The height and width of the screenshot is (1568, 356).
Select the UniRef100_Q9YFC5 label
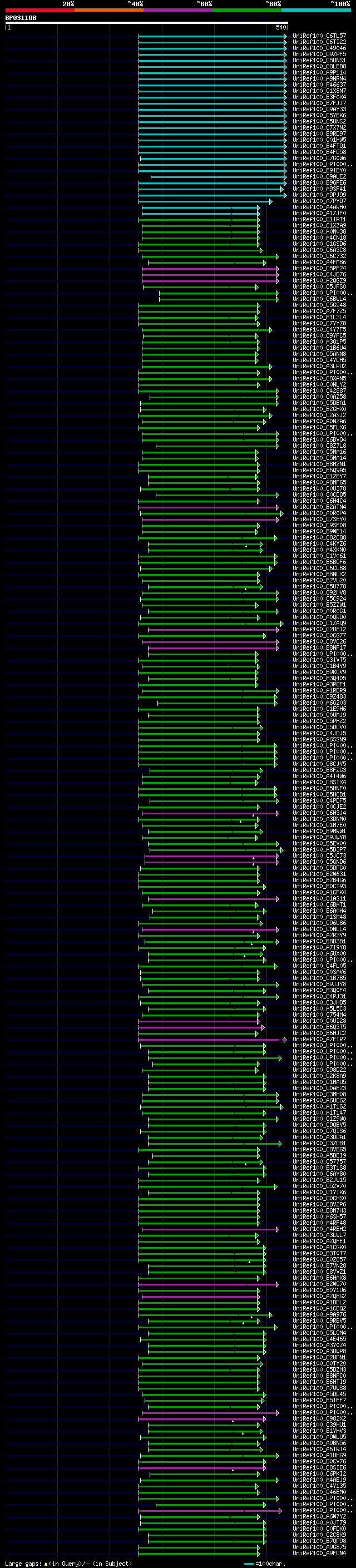point(319,335)
